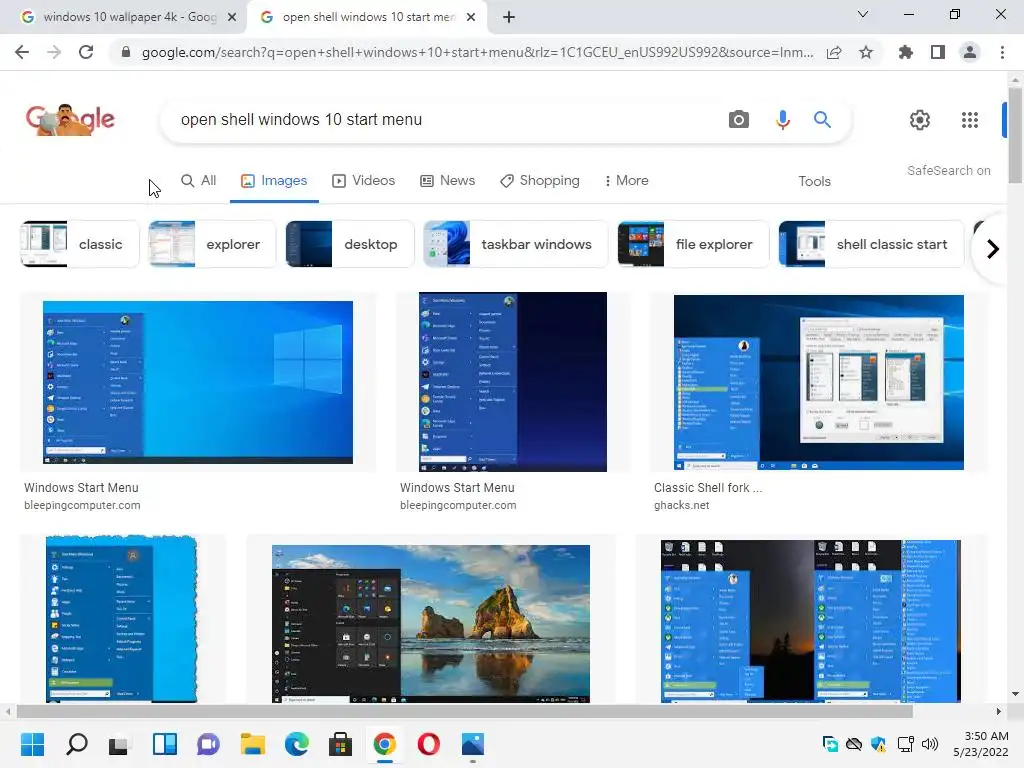Filter images by explorer chip

point(212,244)
